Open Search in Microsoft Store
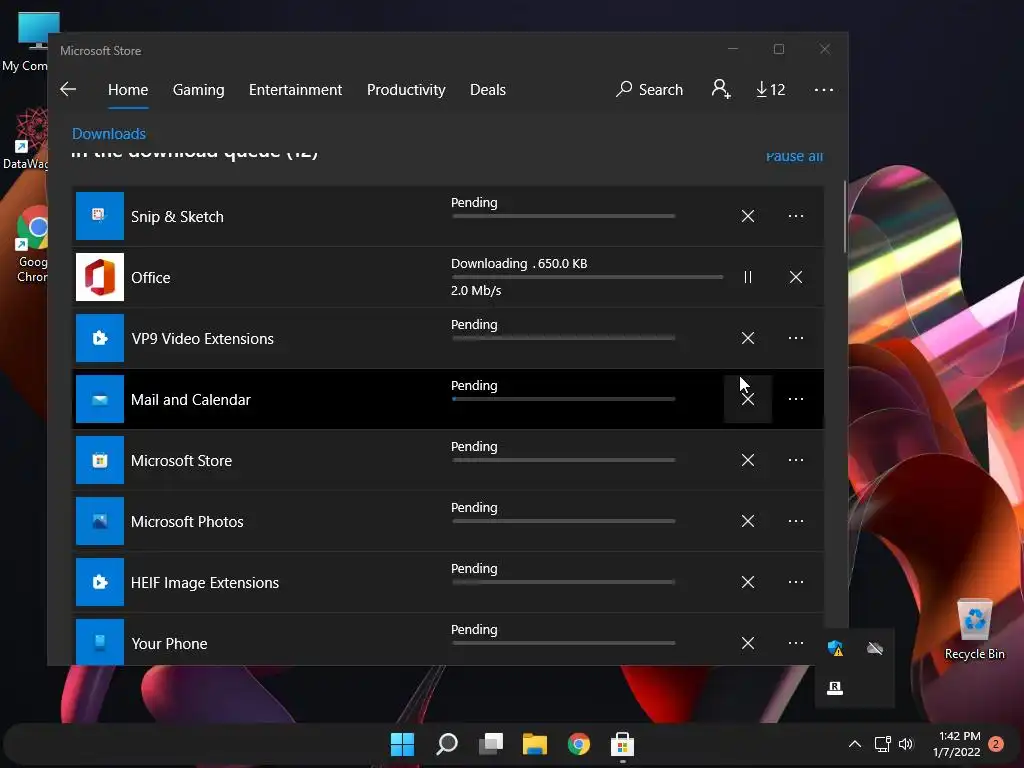The image size is (1024, 768). point(649,89)
